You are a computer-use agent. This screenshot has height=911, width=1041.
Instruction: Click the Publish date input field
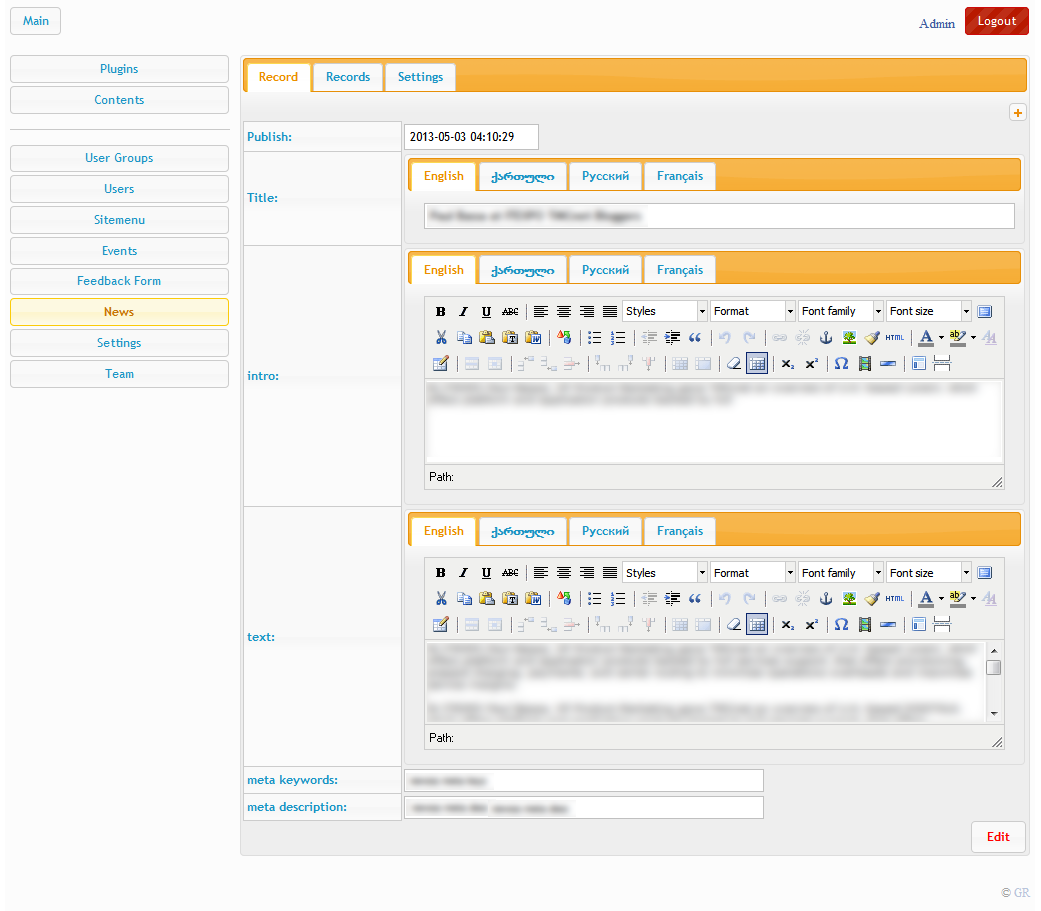tap(471, 137)
